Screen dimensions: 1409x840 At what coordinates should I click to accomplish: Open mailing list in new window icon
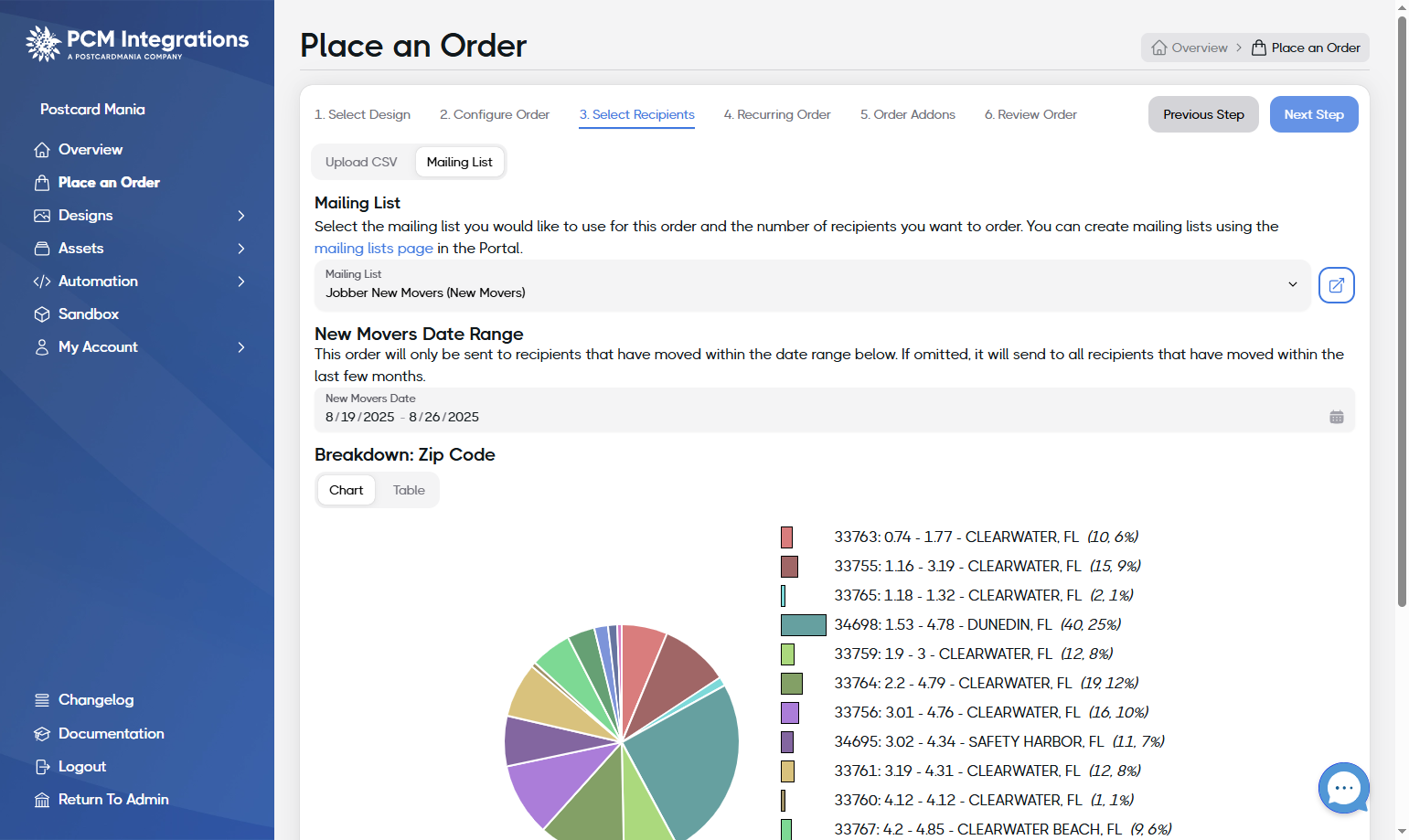pos(1336,285)
